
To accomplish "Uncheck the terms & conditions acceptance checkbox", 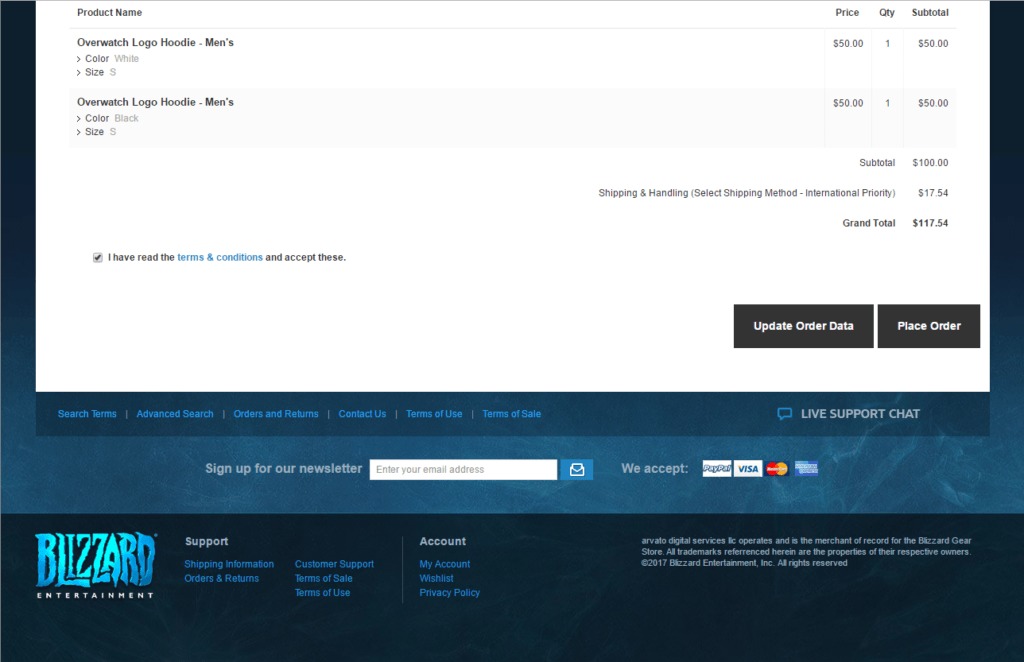I will (x=97, y=258).
